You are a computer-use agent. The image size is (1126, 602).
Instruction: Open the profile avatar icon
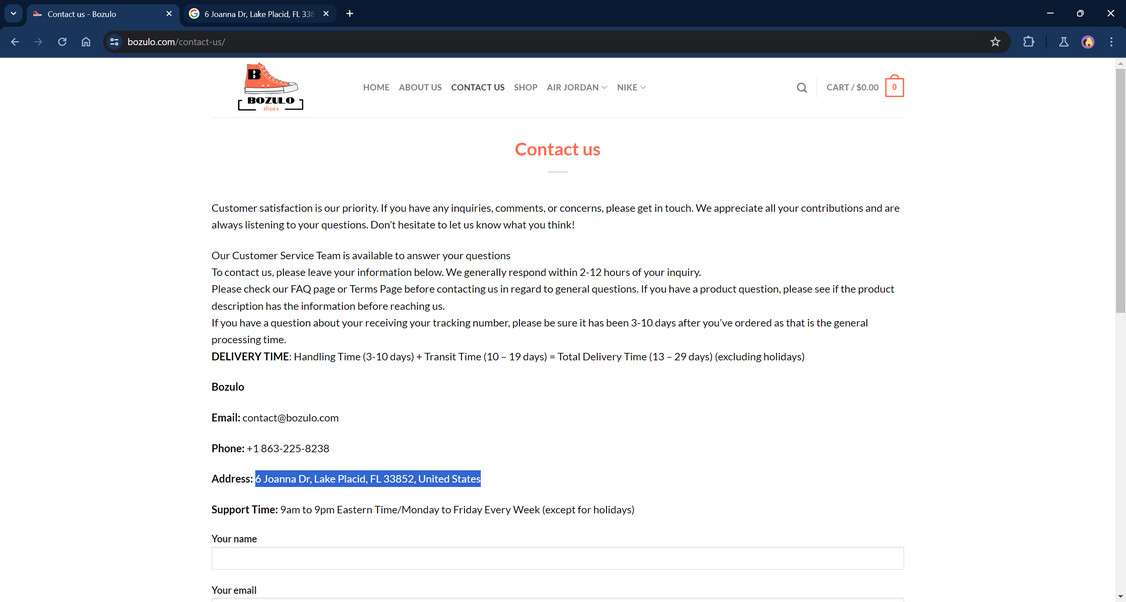coord(1087,42)
